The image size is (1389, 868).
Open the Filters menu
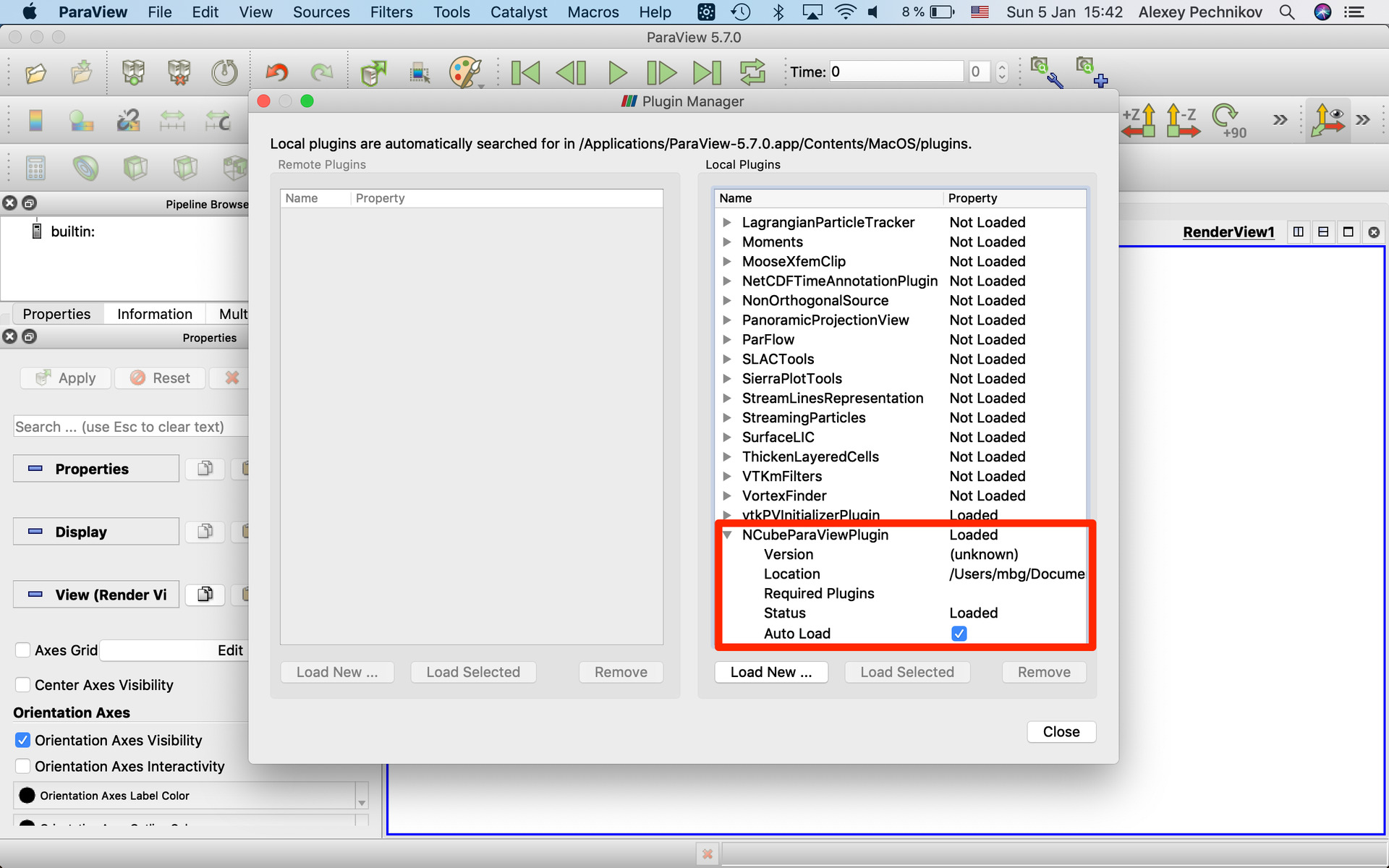coord(391,12)
